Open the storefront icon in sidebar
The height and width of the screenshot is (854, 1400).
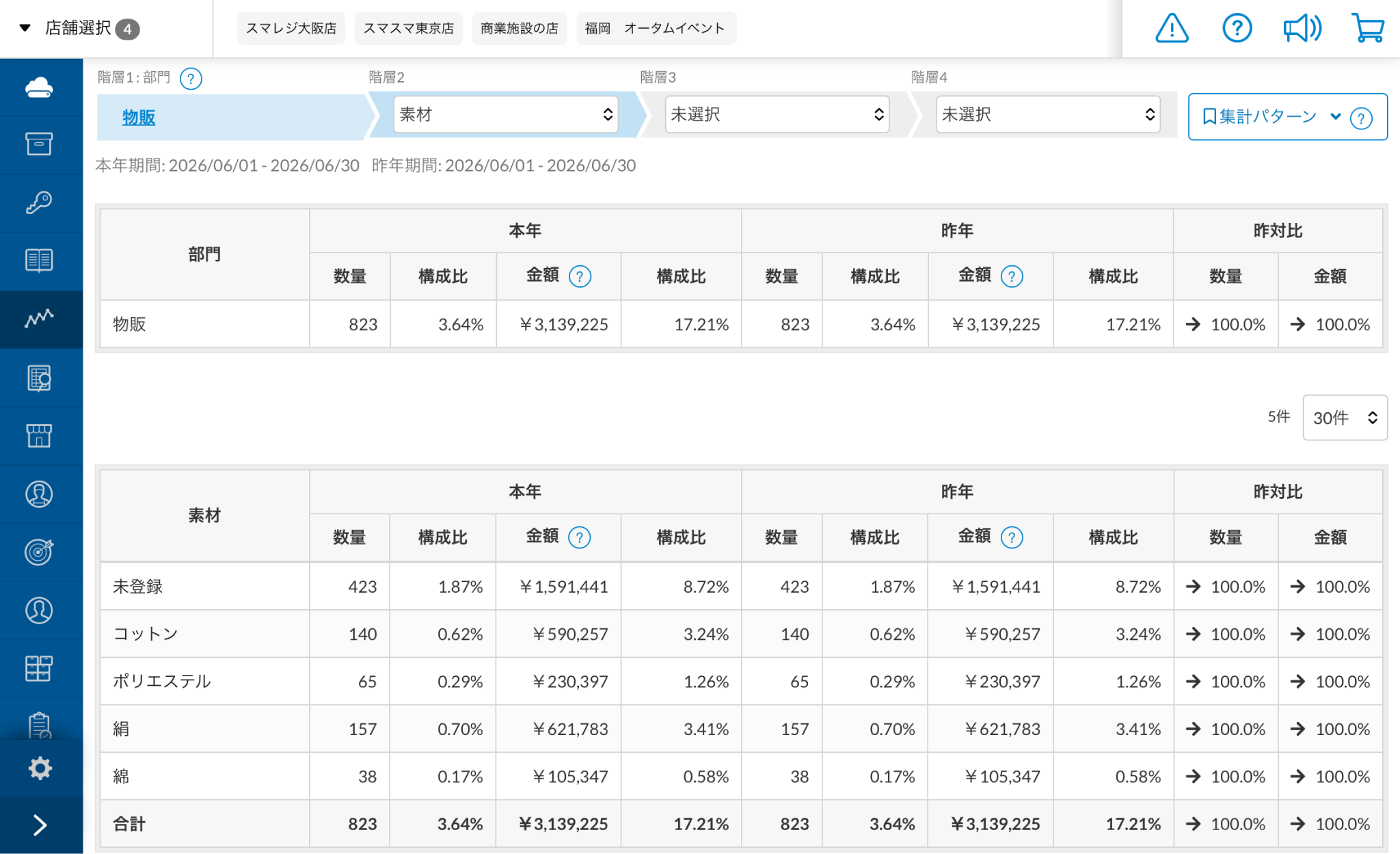click(x=39, y=436)
